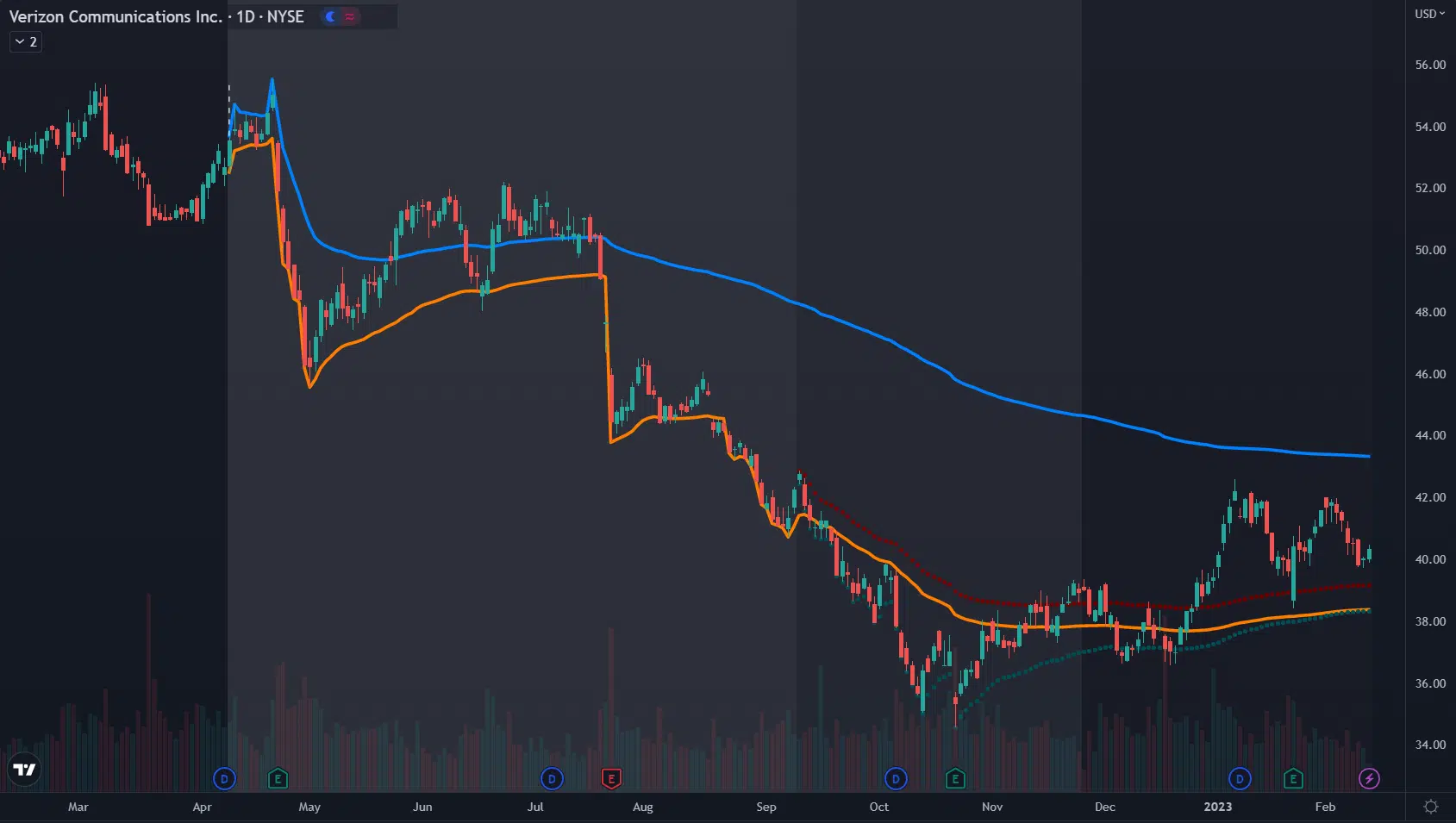
Task: Open the red earnings marker in late July
Action: tap(611, 779)
